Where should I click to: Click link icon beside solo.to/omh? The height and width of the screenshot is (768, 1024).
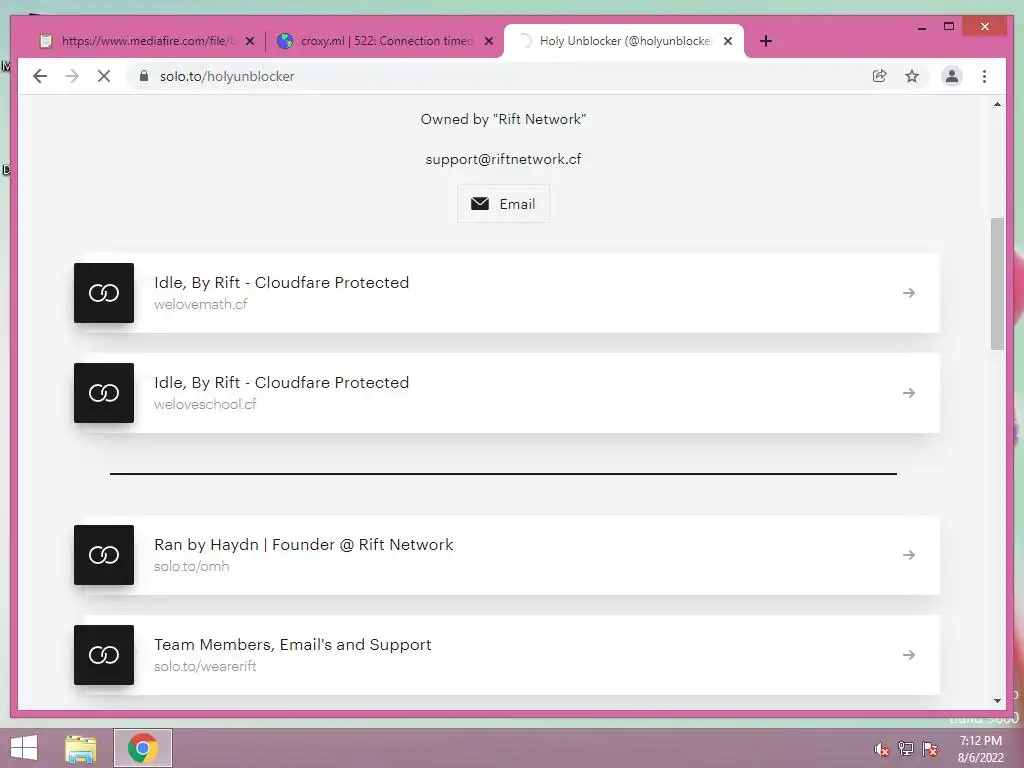coord(104,555)
